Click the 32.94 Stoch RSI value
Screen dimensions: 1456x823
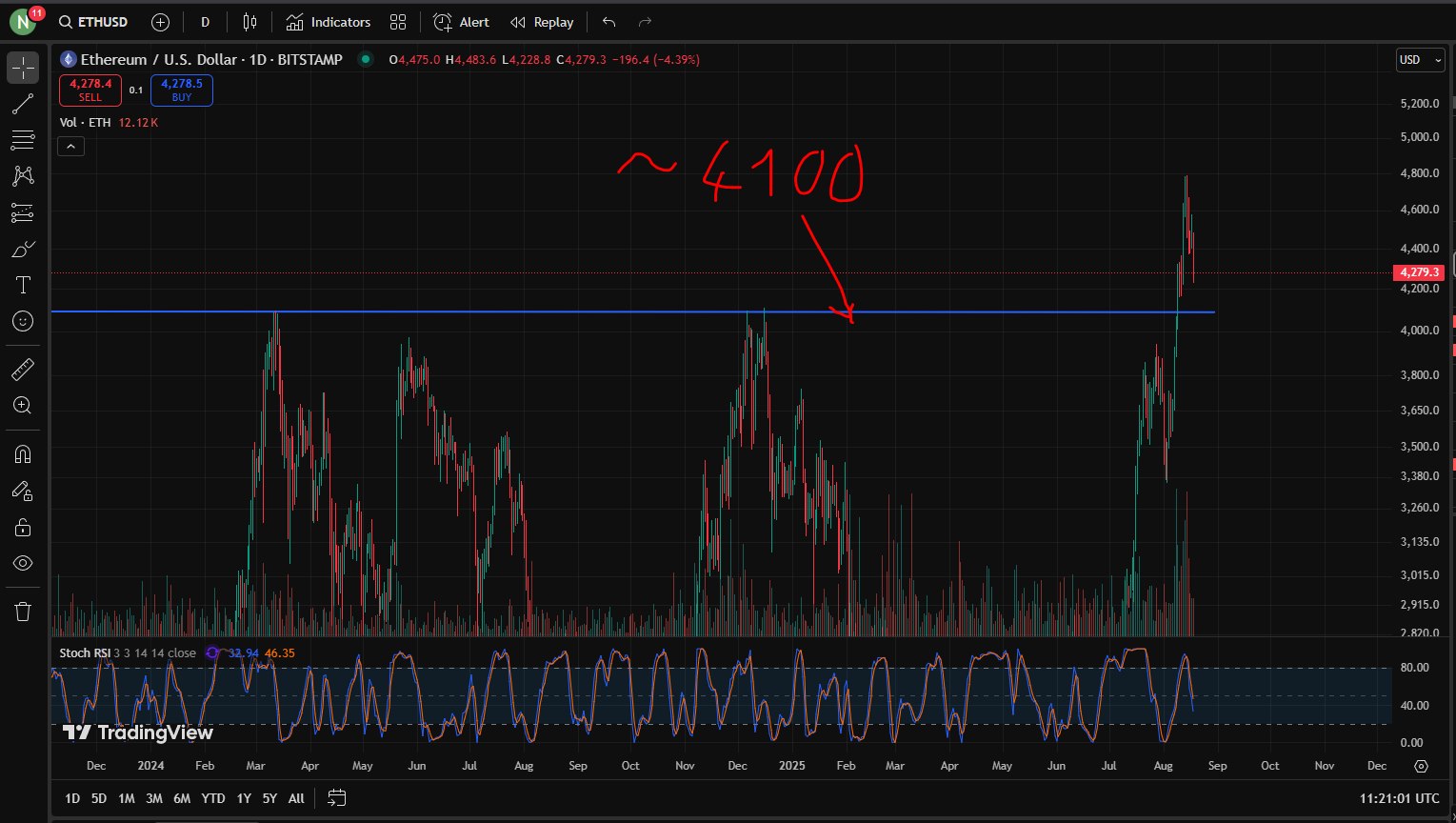244,652
